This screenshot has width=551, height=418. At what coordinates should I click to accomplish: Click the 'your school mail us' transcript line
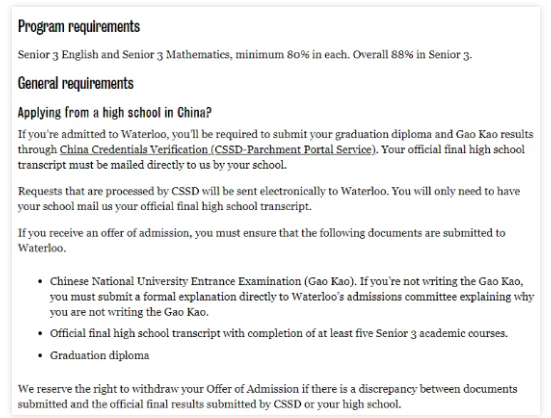[x=164, y=206]
